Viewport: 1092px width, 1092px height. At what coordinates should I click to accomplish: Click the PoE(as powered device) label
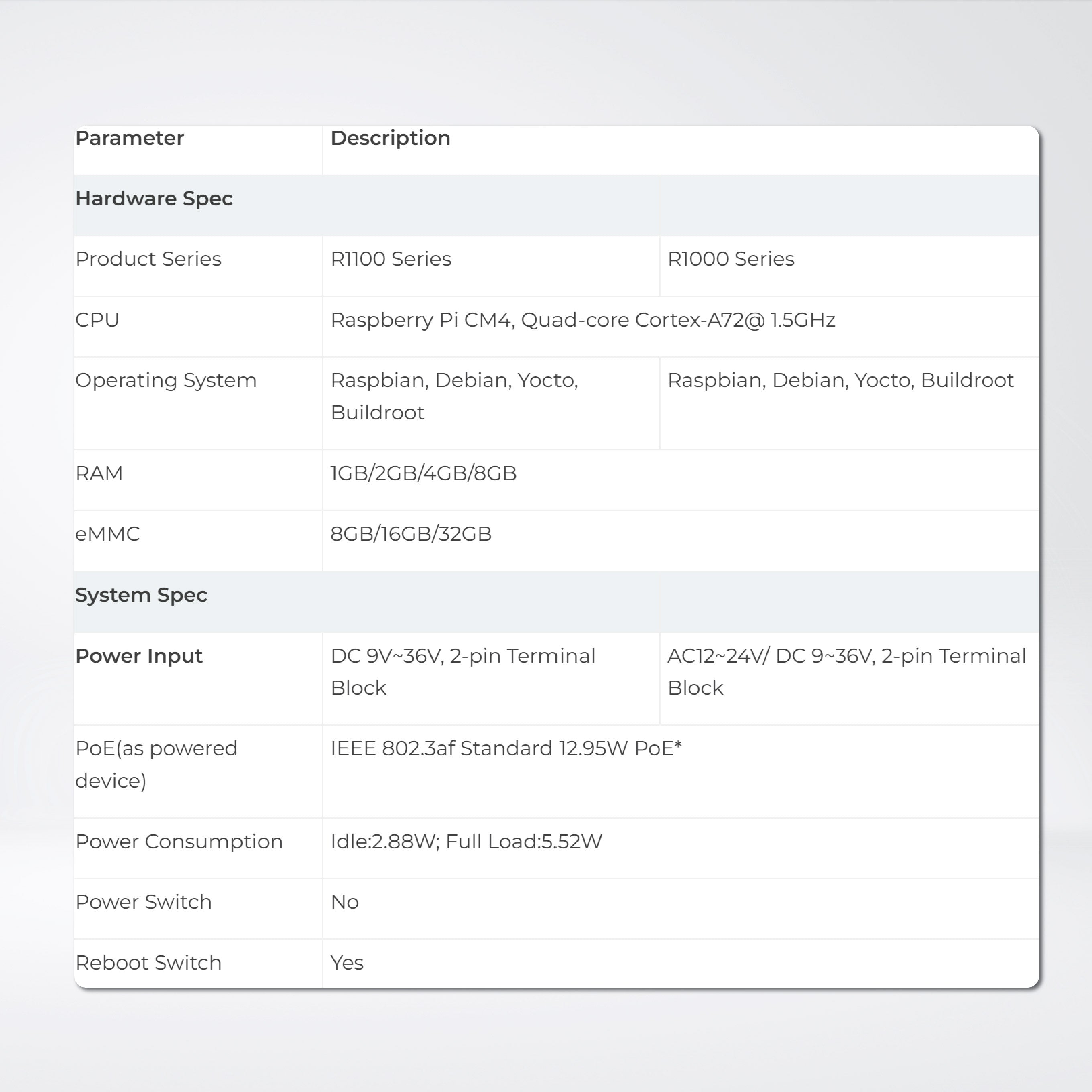pos(156,764)
